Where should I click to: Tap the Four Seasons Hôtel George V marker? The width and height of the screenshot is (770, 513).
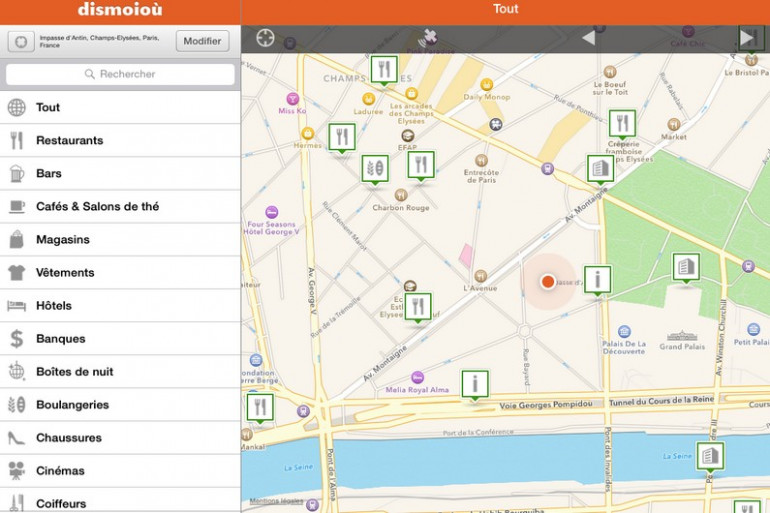point(272,212)
